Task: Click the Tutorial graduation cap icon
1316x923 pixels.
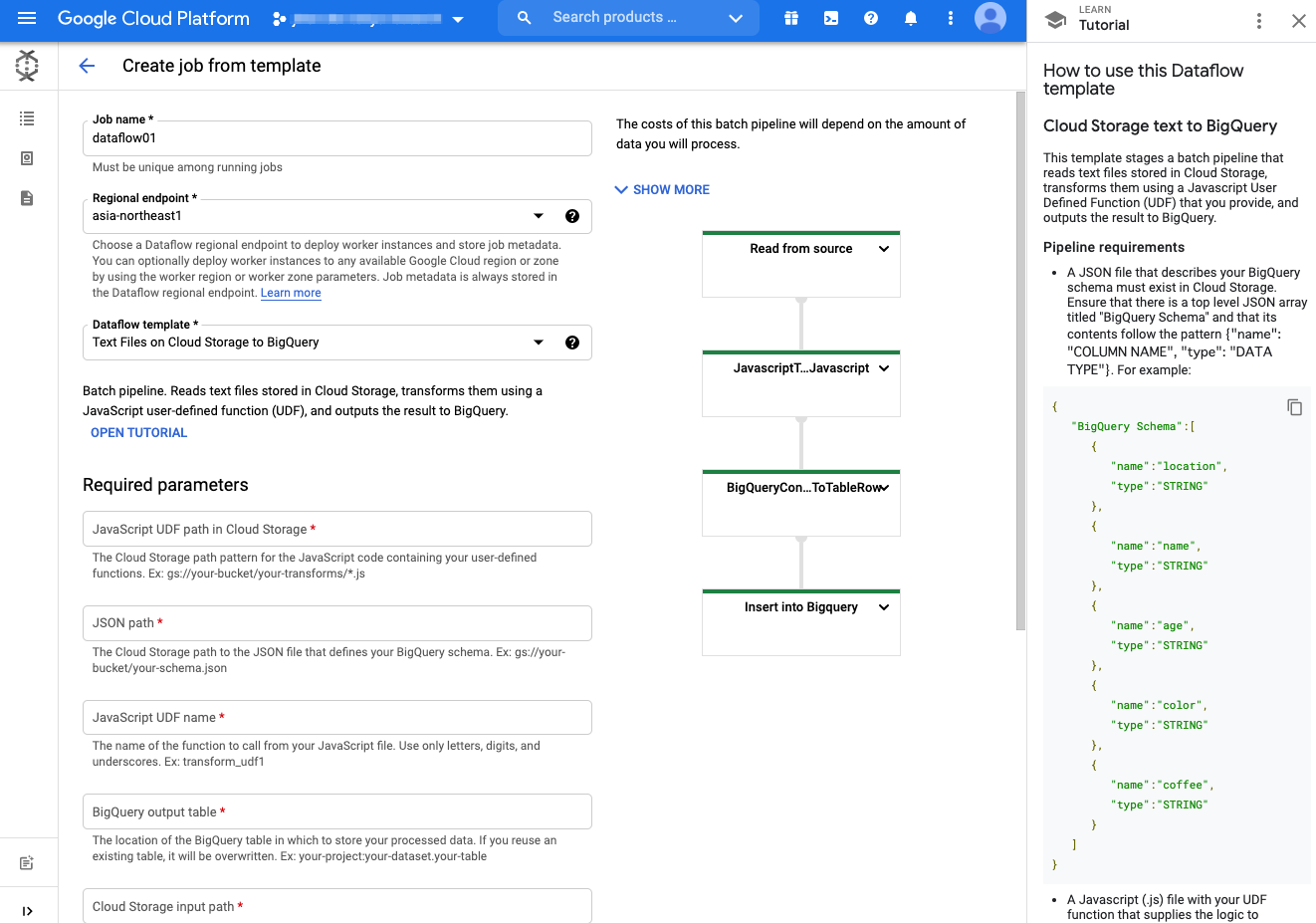Action: click(x=1056, y=20)
